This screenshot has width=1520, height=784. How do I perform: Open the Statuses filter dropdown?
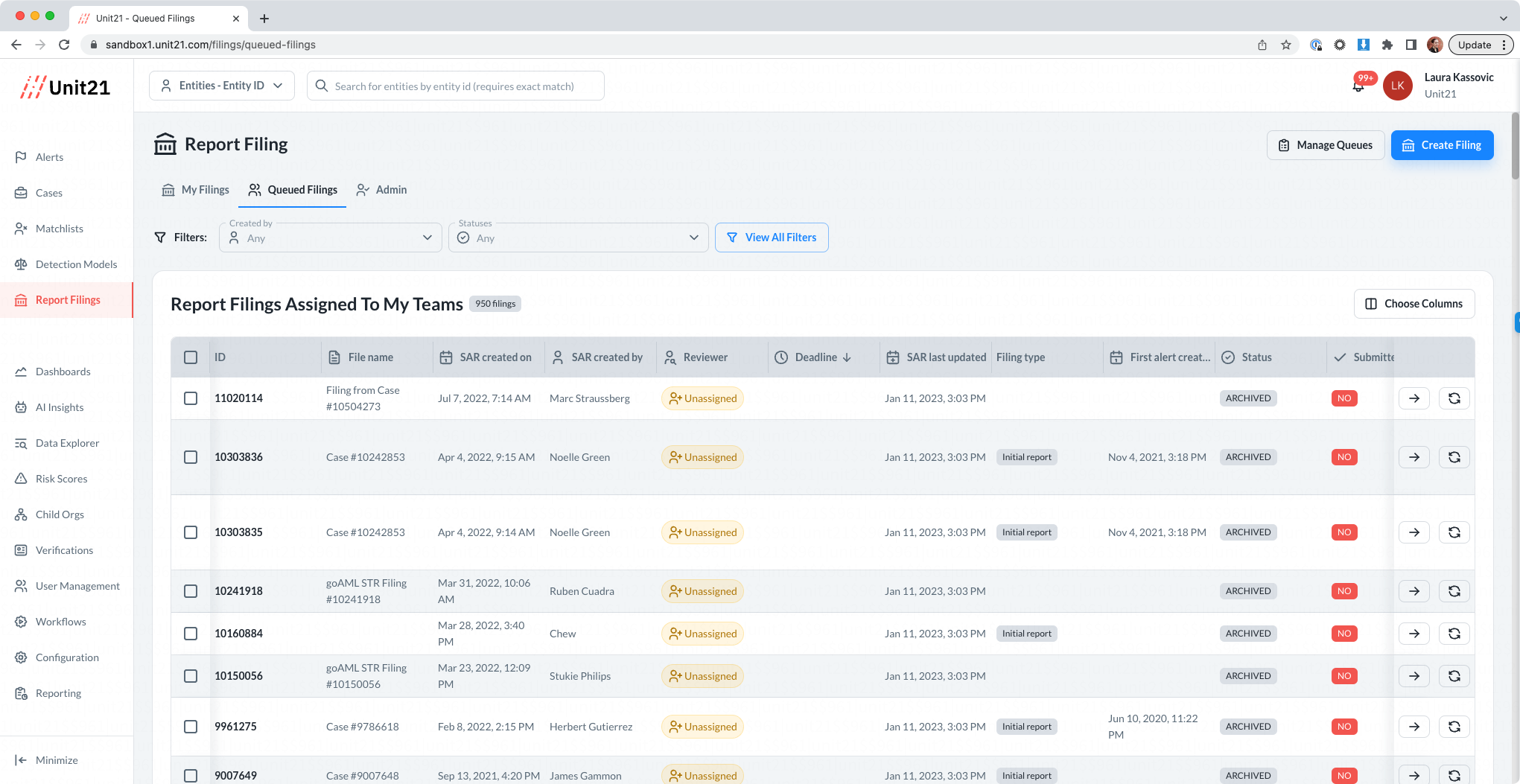[x=578, y=238]
